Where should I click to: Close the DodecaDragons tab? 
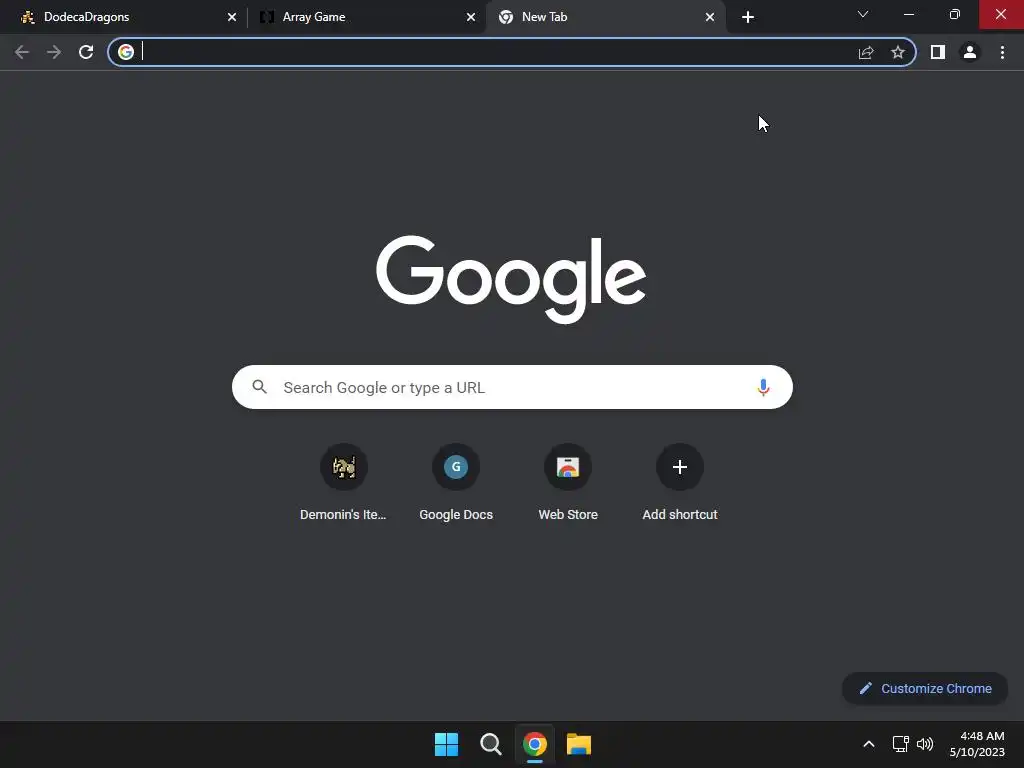point(232,17)
